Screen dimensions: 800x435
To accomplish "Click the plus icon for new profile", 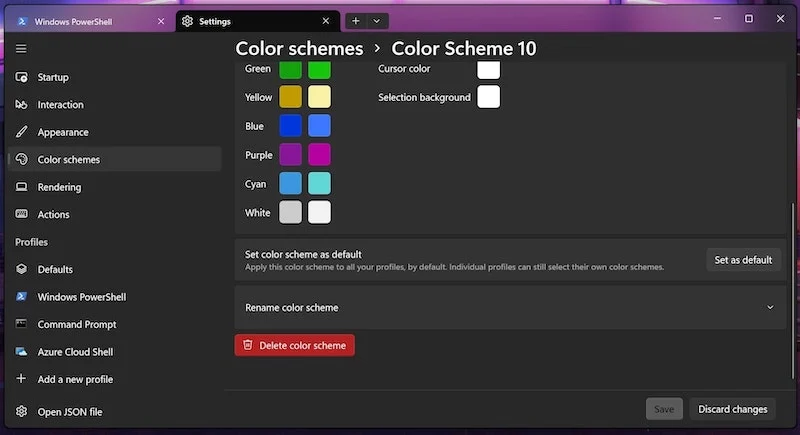I will click(21, 378).
